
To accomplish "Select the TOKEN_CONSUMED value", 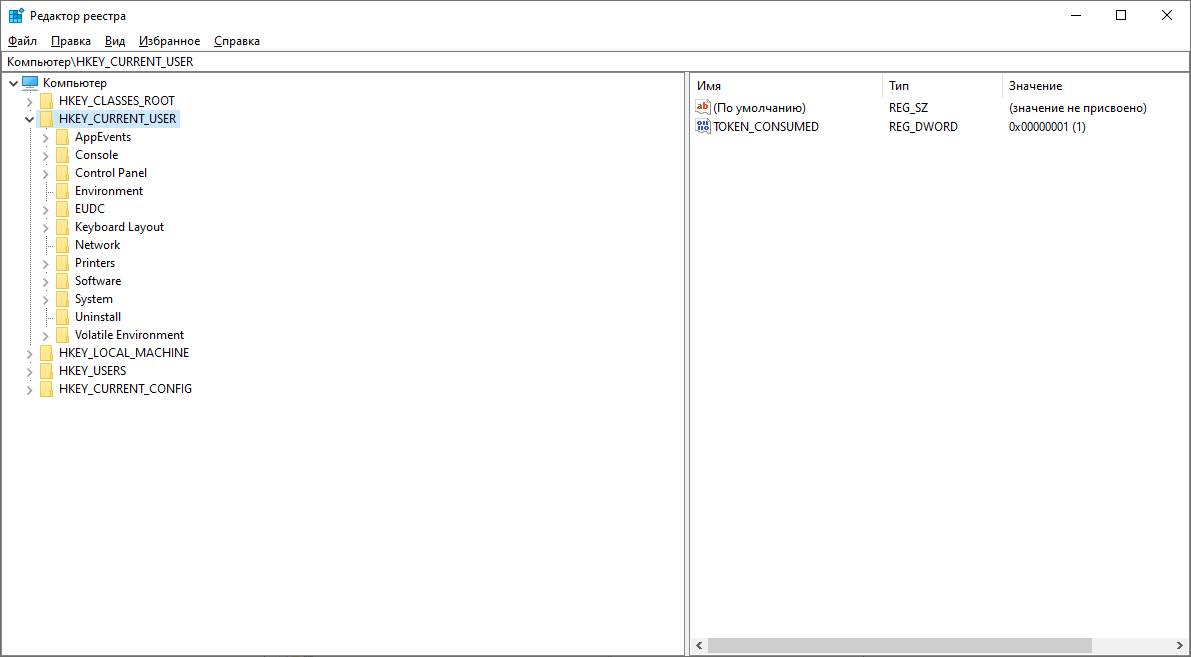I will pos(766,126).
